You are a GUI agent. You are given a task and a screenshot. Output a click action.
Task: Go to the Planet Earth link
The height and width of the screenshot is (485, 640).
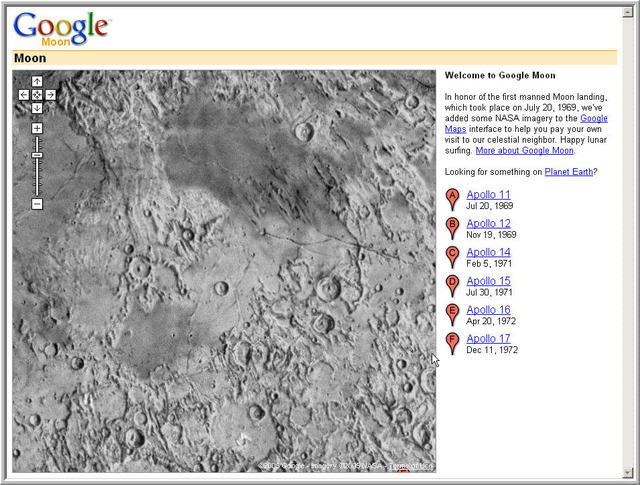click(x=569, y=172)
